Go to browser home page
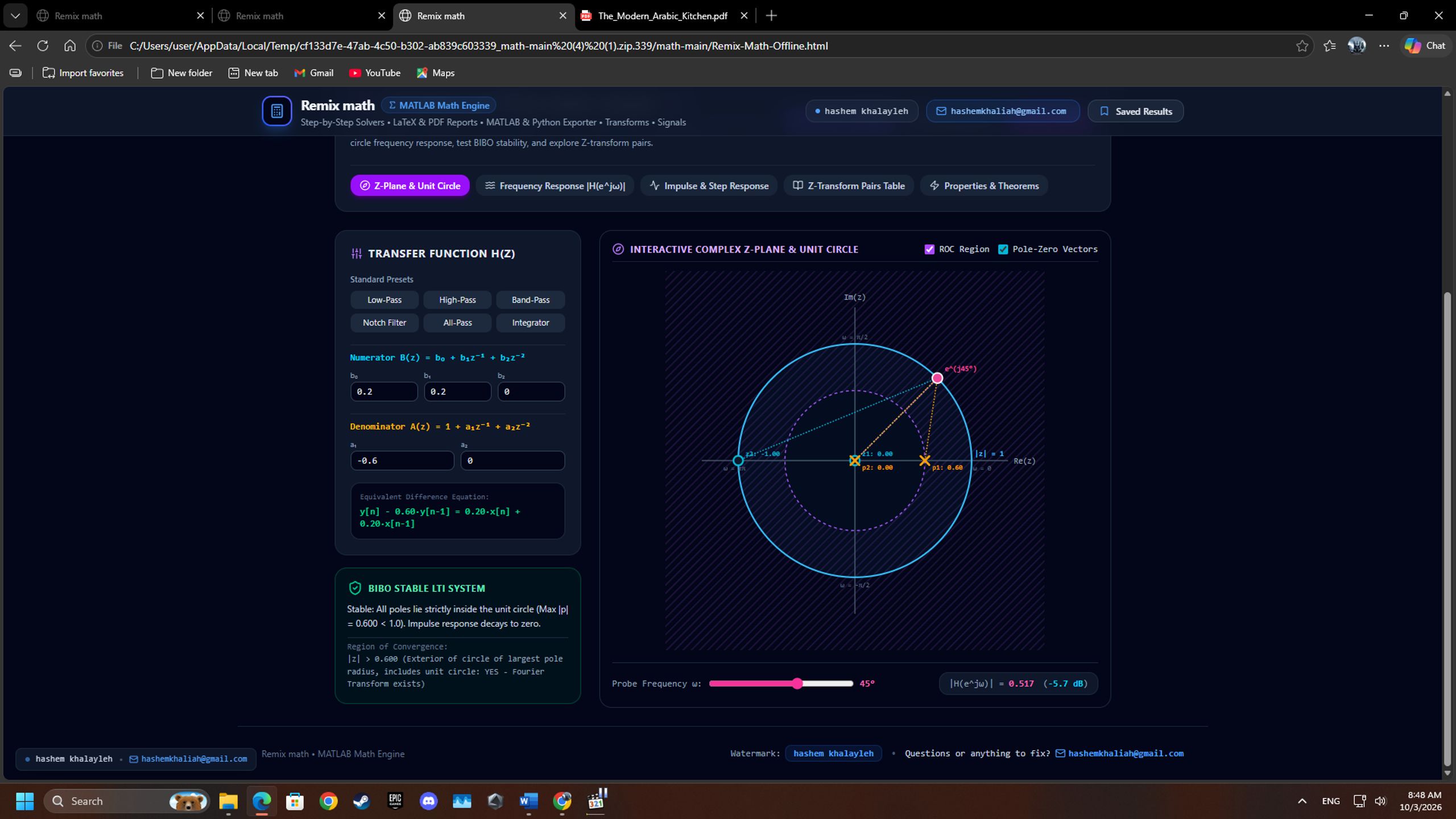 pyautogui.click(x=69, y=45)
